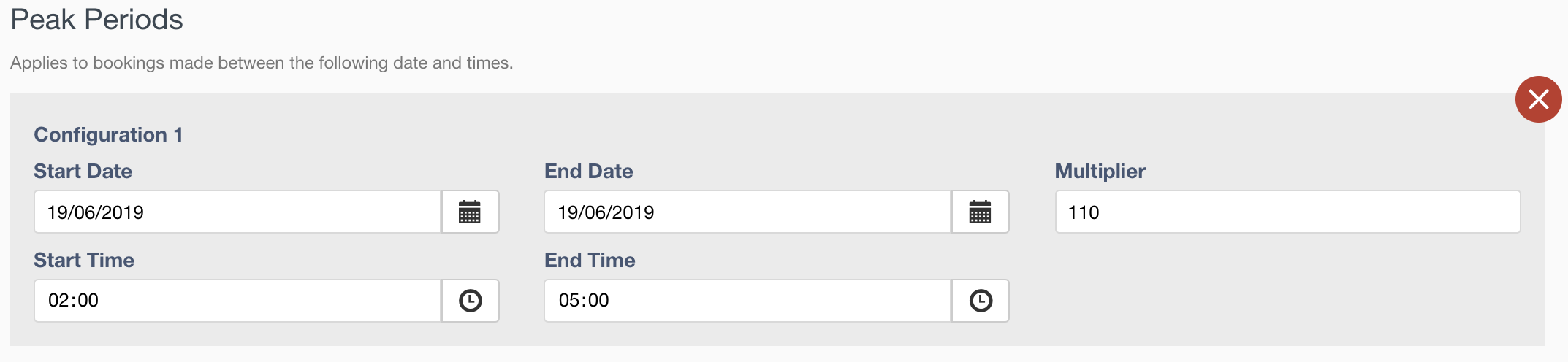Click into the End Date text field
This screenshot has height=362, width=1568.
(x=747, y=212)
